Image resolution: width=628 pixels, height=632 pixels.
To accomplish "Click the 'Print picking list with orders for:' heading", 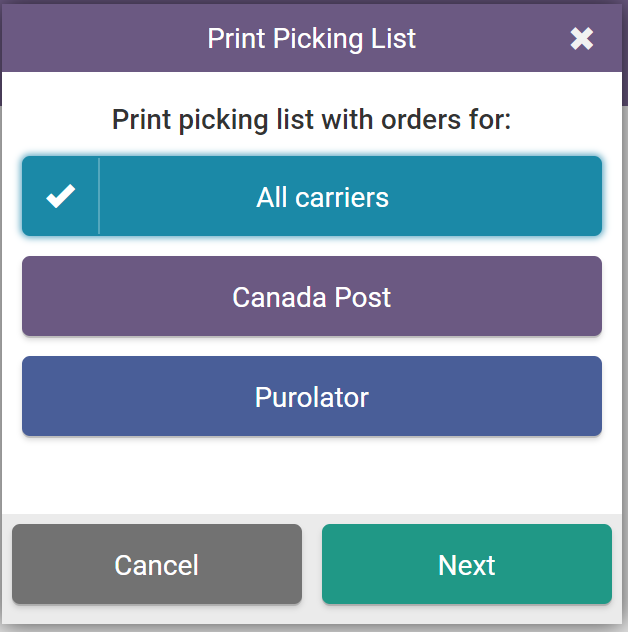I will point(311,120).
